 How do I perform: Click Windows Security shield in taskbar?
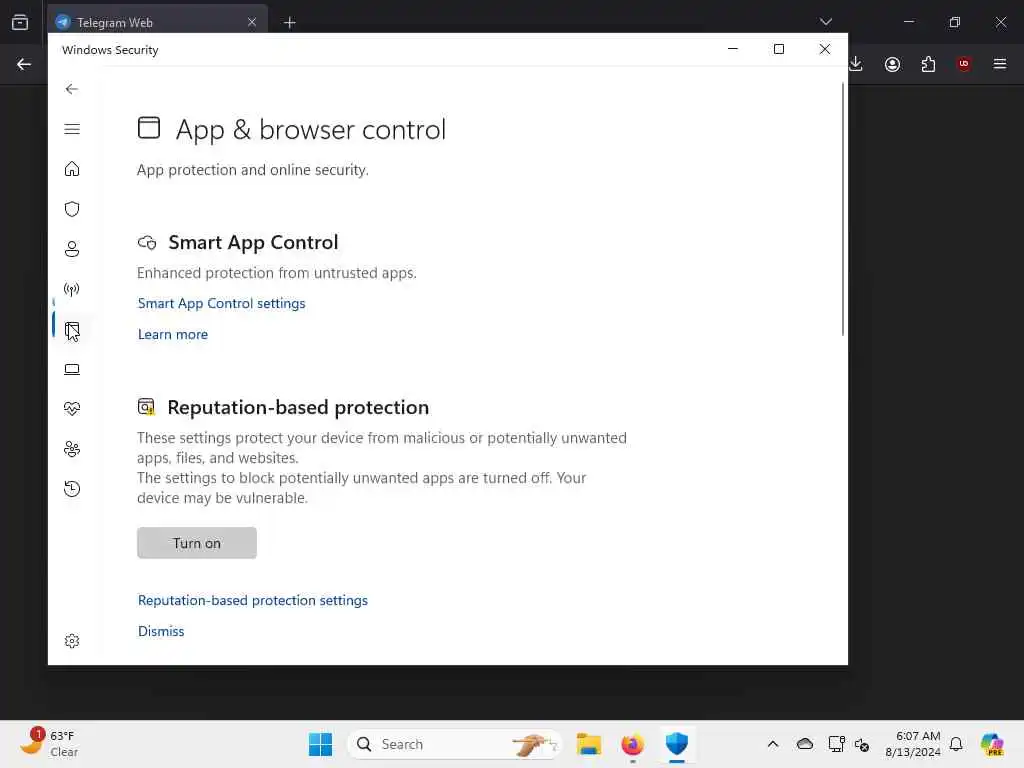677,744
